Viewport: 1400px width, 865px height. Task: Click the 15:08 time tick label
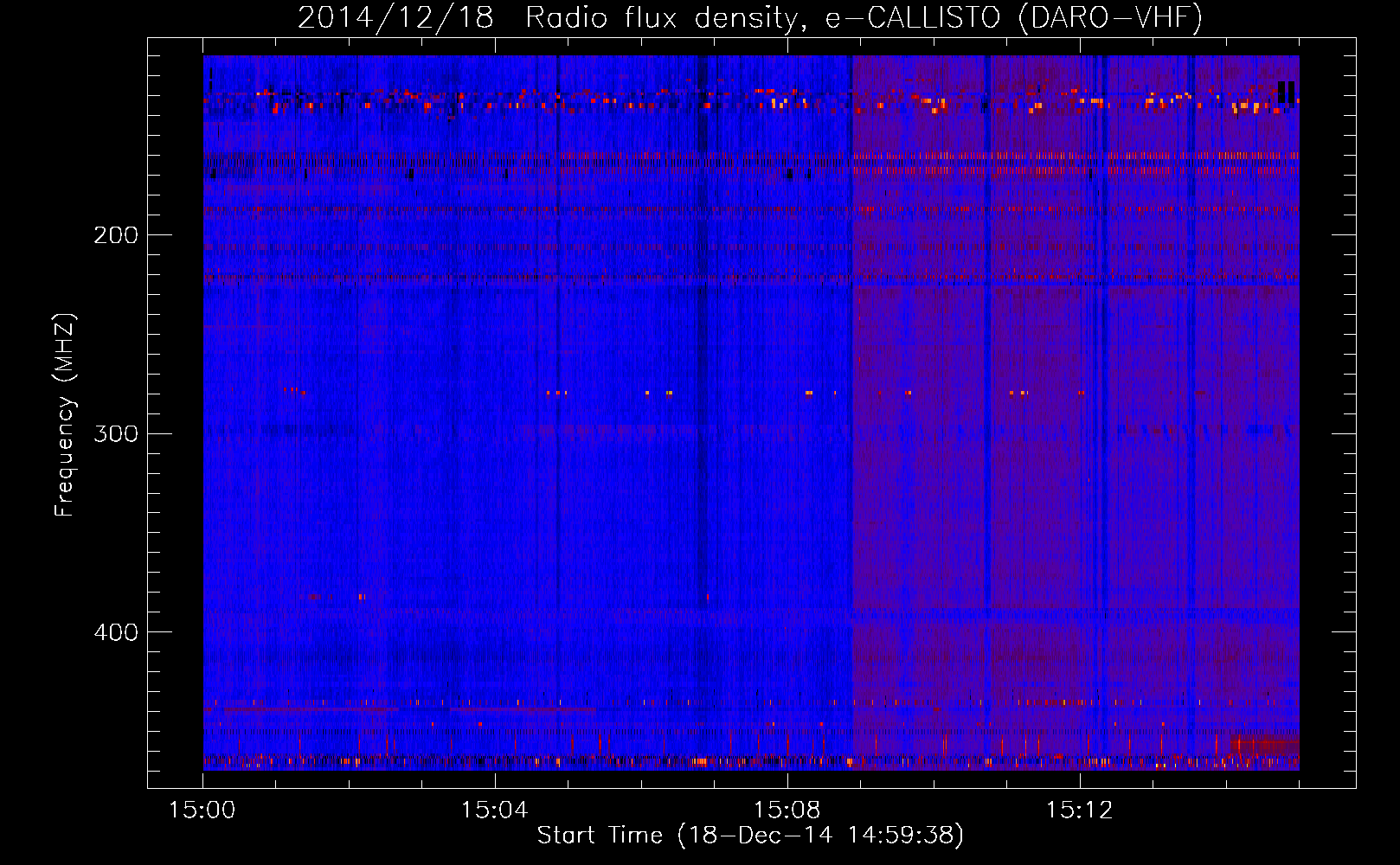[787, 811]
